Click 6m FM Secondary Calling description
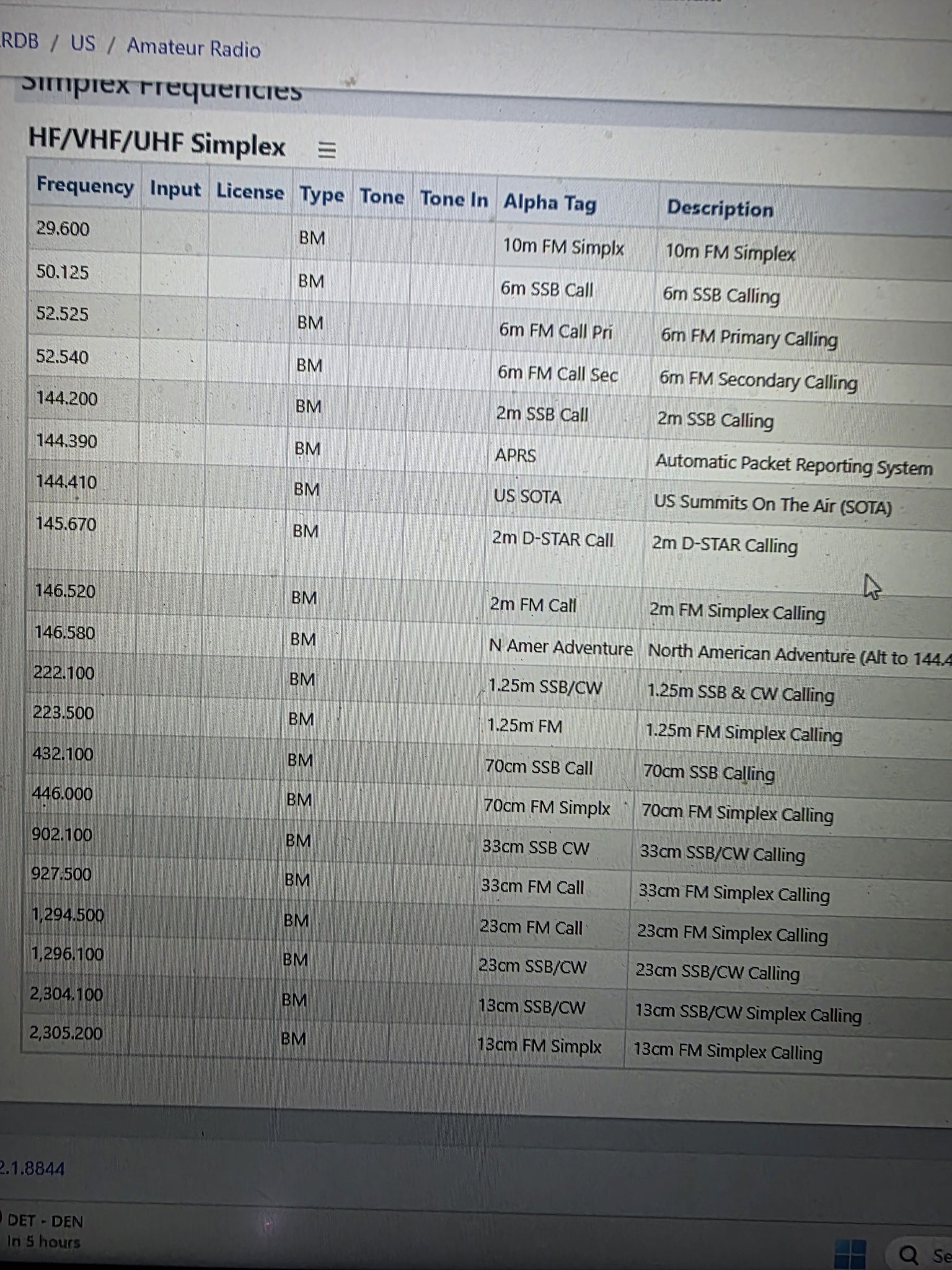Image resolution: width=952 pixels, height=1270 pixels. pyautogui.click(x=758, y=381)
